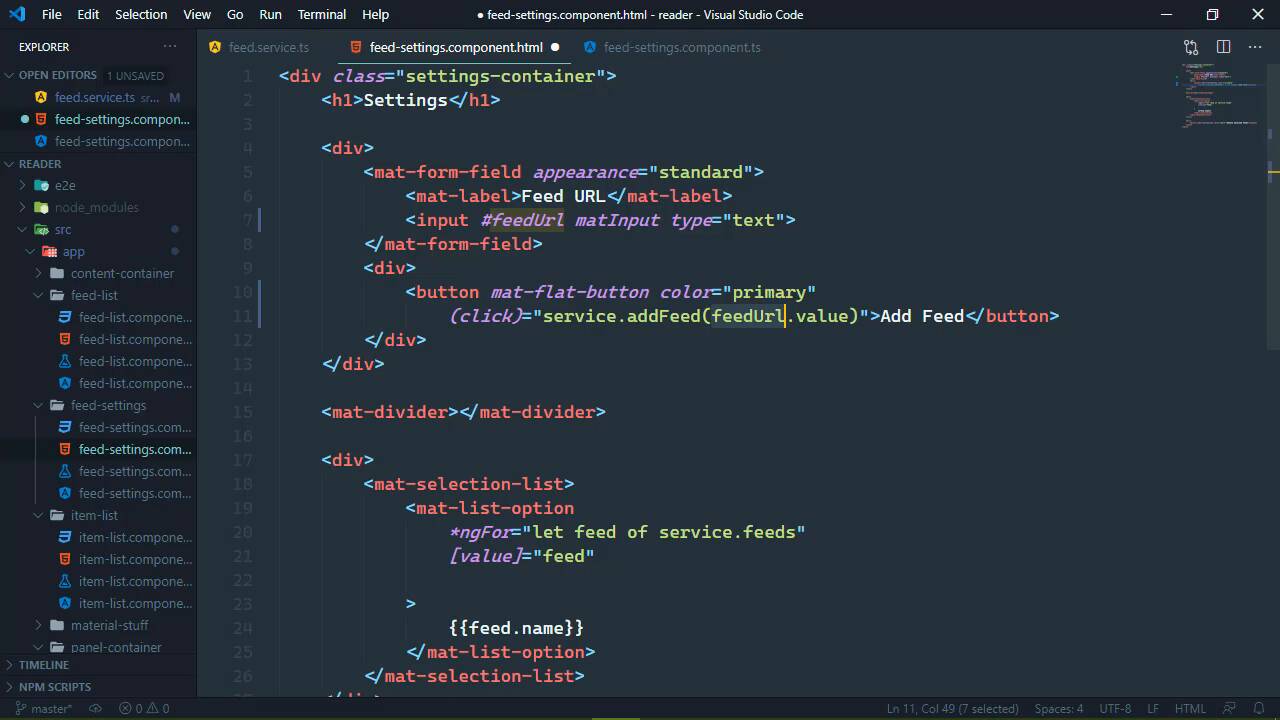Place cursor on 'Add Feed' button text
The height and width of the screenshot is (720, 1280).
point(922,316)
